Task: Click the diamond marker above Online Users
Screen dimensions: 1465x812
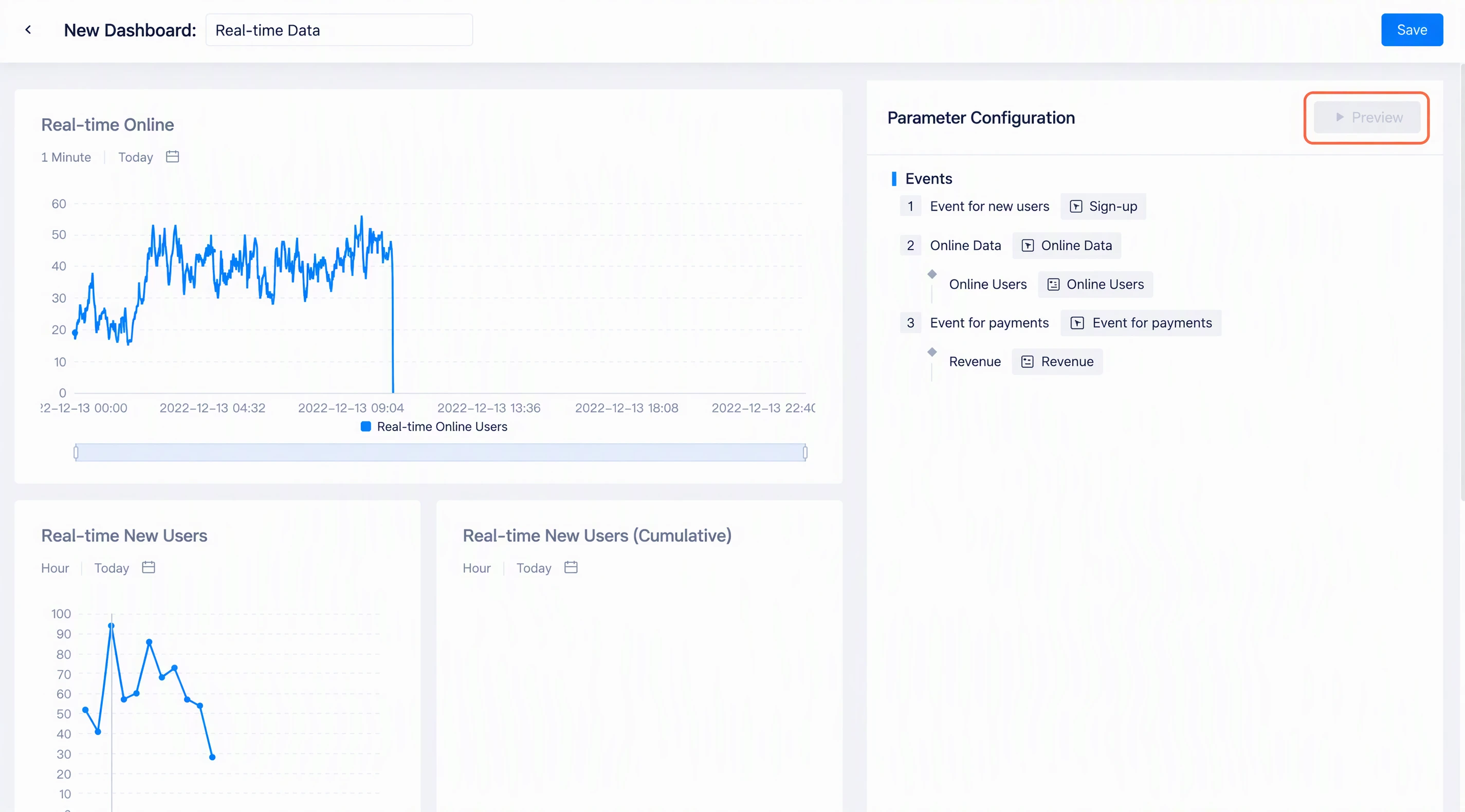Action: [x=931, y=274]
